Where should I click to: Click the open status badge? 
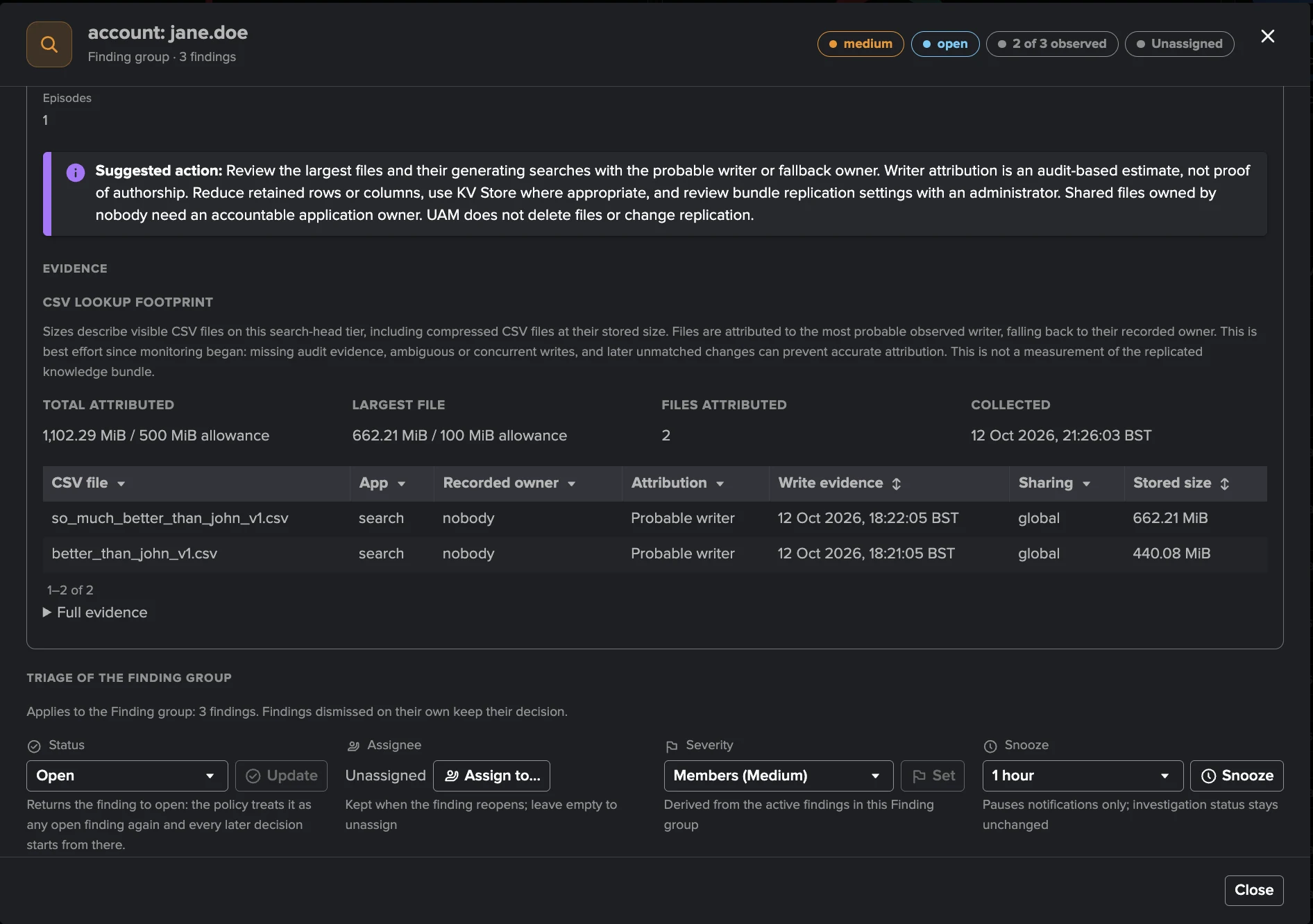[x=945, y=44]
